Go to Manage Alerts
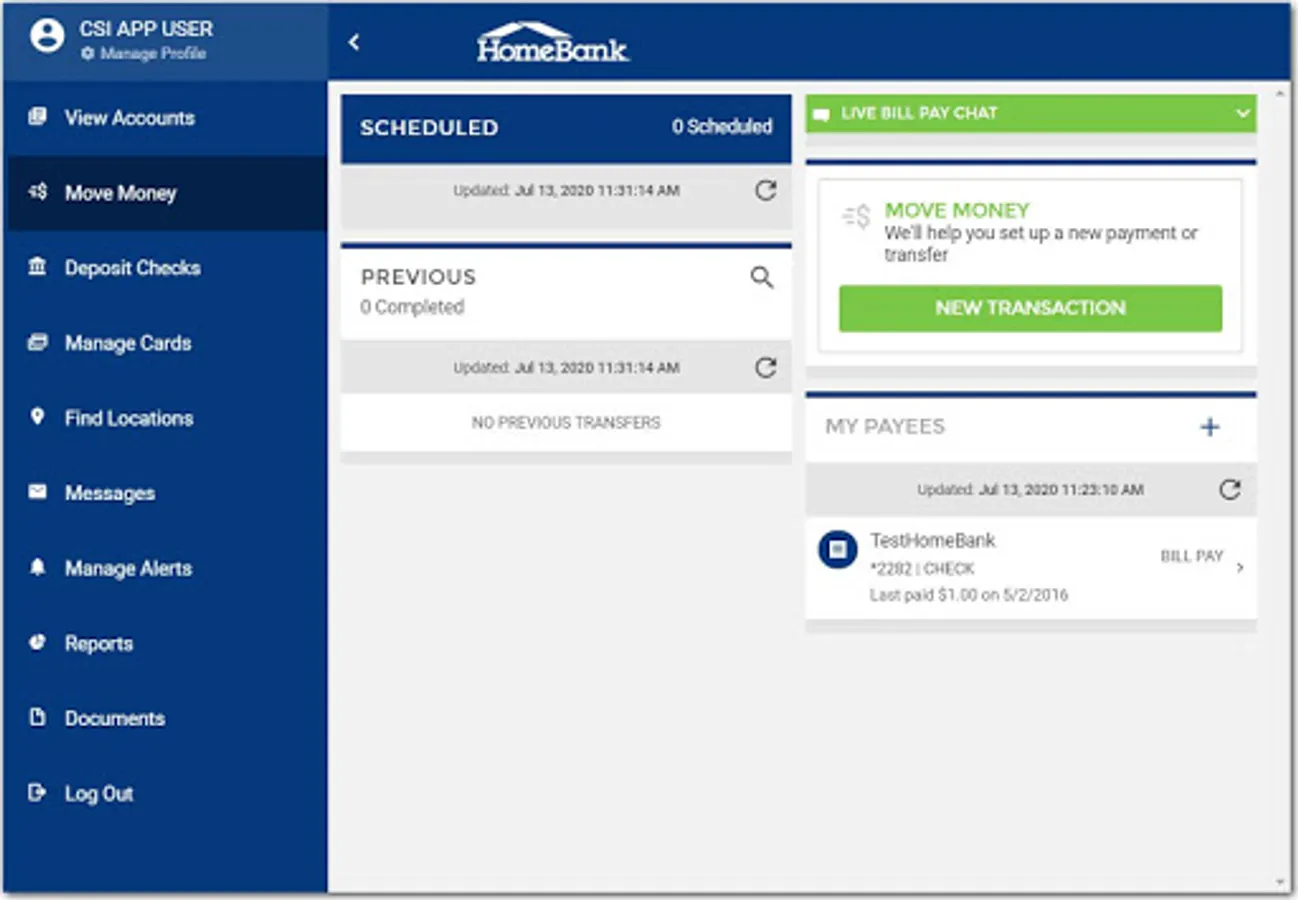This screenshot has width=1298, height=900. pyautogui.click(x=167, y=568)
